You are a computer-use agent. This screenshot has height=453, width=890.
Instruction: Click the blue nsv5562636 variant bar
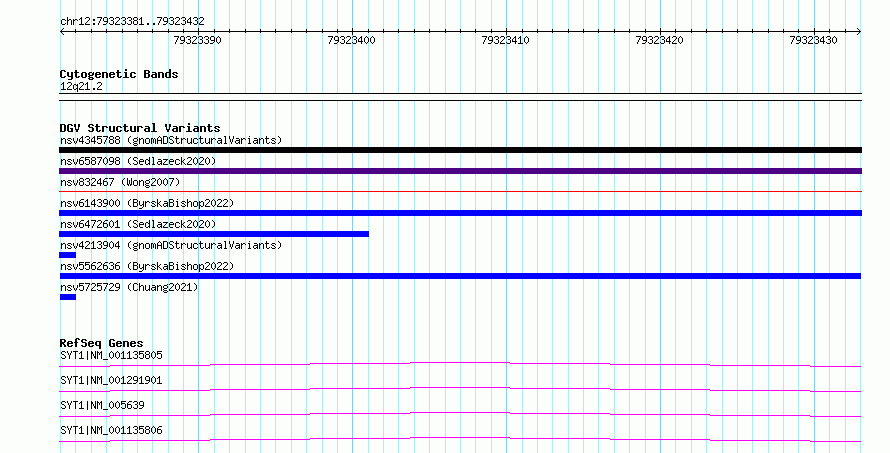(460, 276)
